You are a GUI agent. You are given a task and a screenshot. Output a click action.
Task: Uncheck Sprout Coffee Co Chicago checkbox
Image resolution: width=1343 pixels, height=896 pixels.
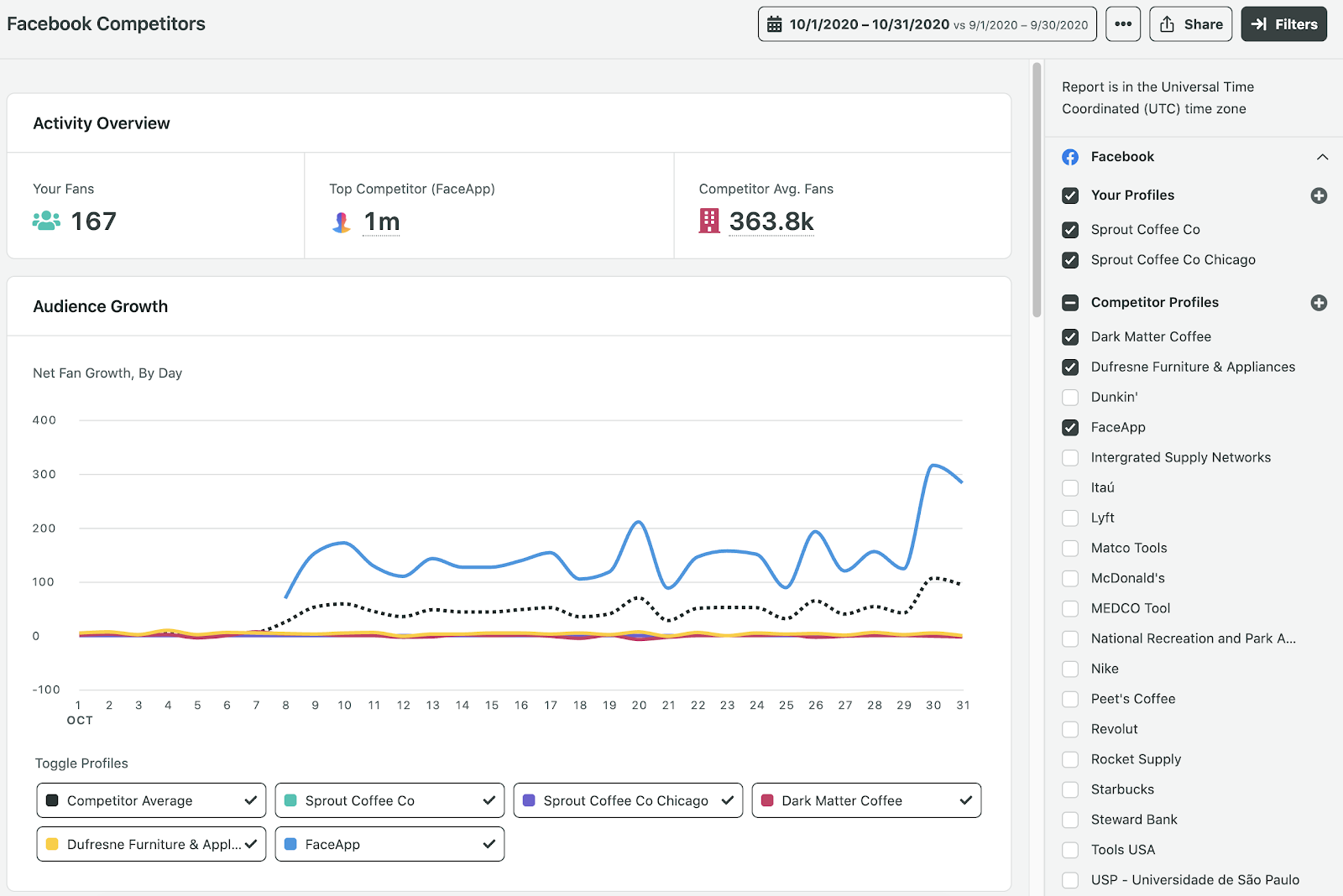pos(1070,260)
